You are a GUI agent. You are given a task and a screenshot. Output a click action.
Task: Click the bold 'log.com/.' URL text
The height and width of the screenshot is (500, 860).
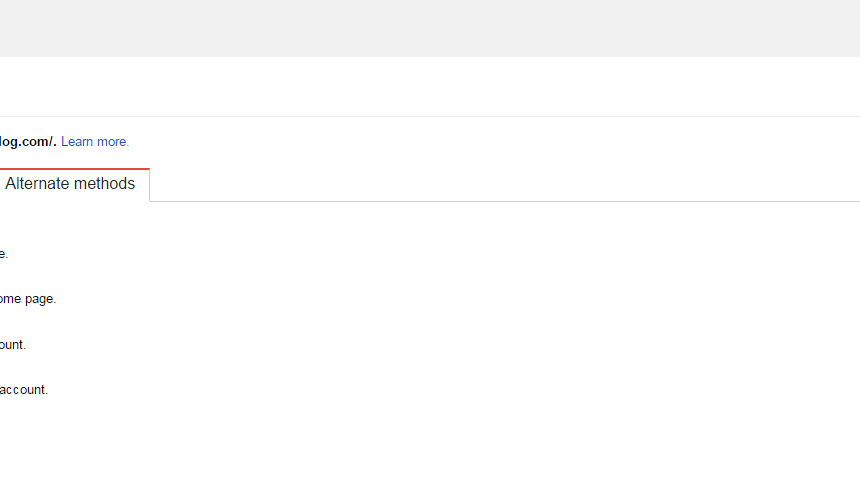28,141
